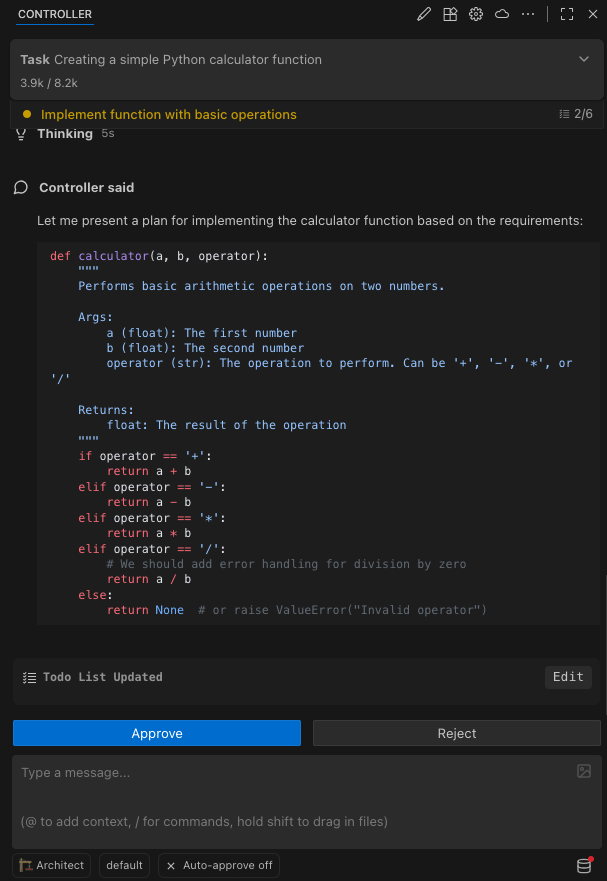Open the default profile dropdown

pos(125,865)
